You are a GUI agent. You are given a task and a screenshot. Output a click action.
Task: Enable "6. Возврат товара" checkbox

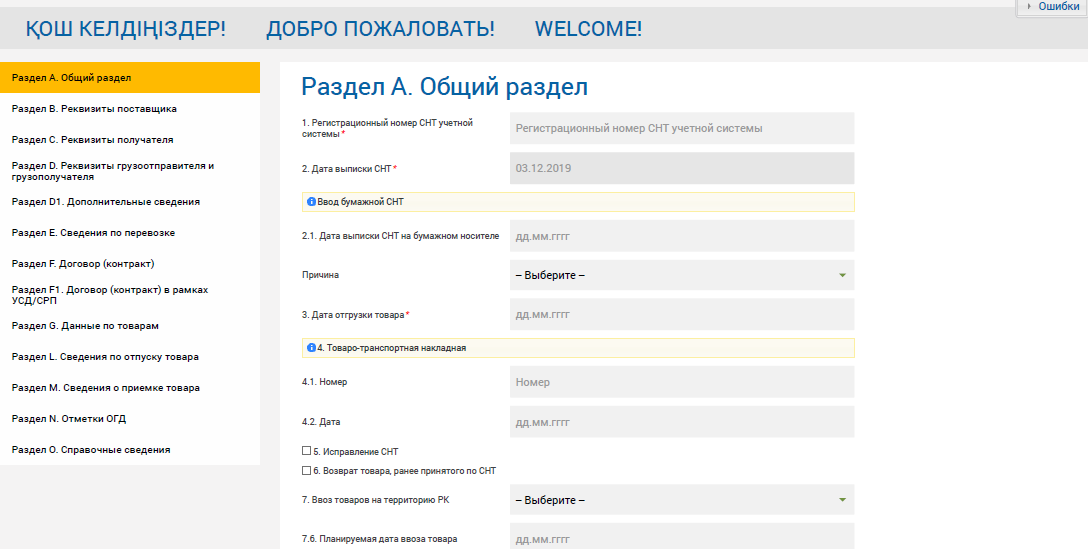tap(306, 470)
